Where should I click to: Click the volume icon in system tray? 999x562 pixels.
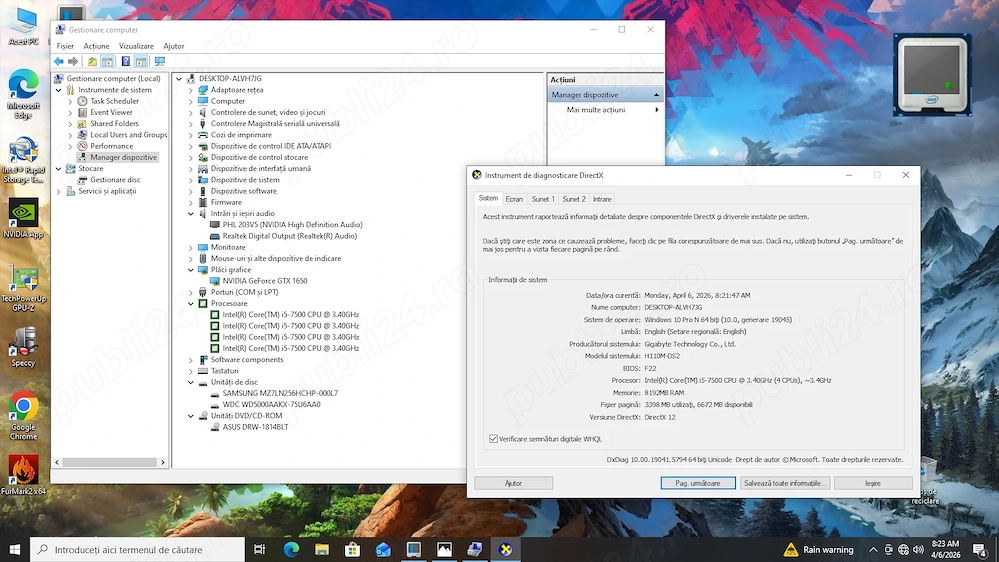click(x=918, y=549)
